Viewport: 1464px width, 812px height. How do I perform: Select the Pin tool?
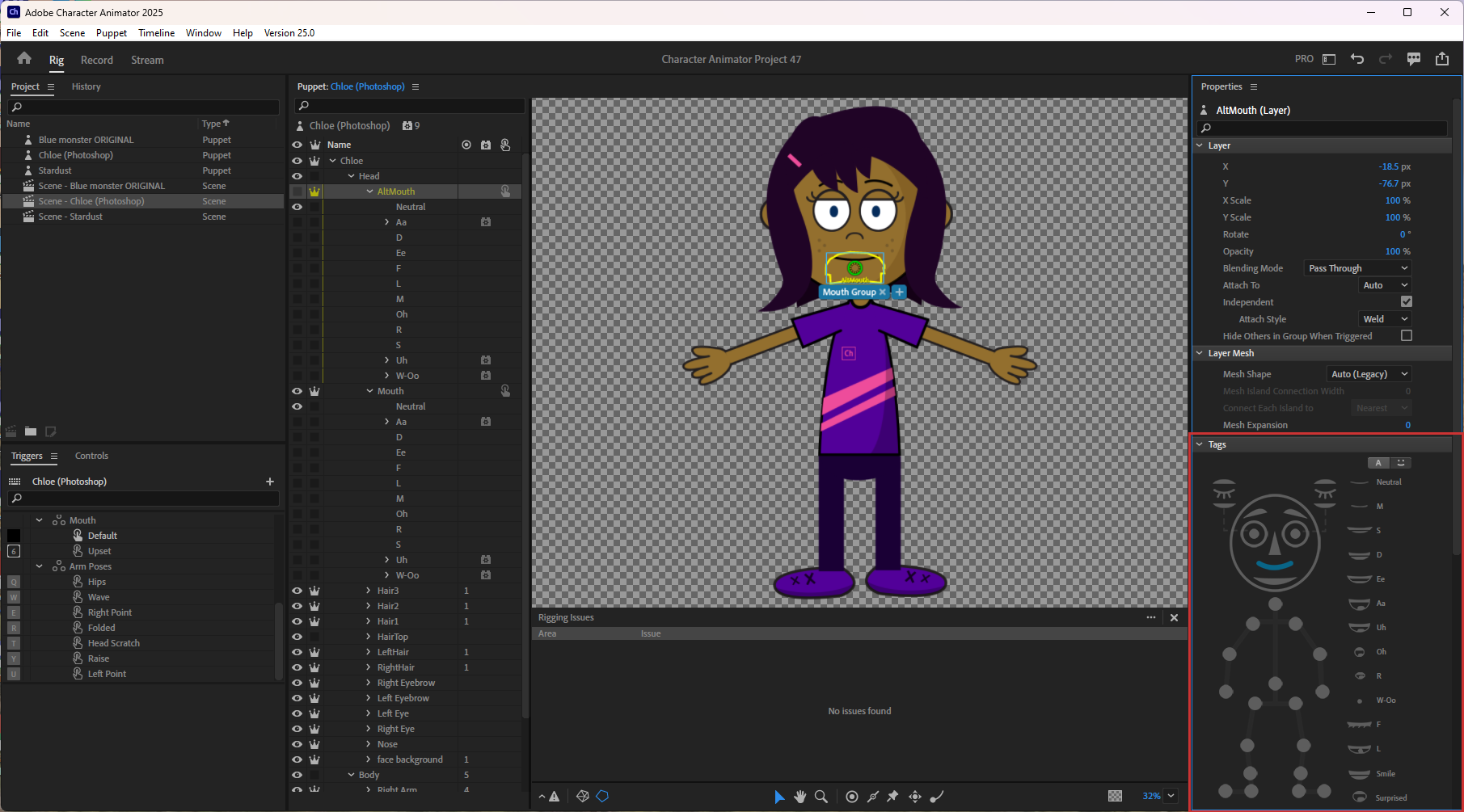pyautogui.click(x=892, y=797)
